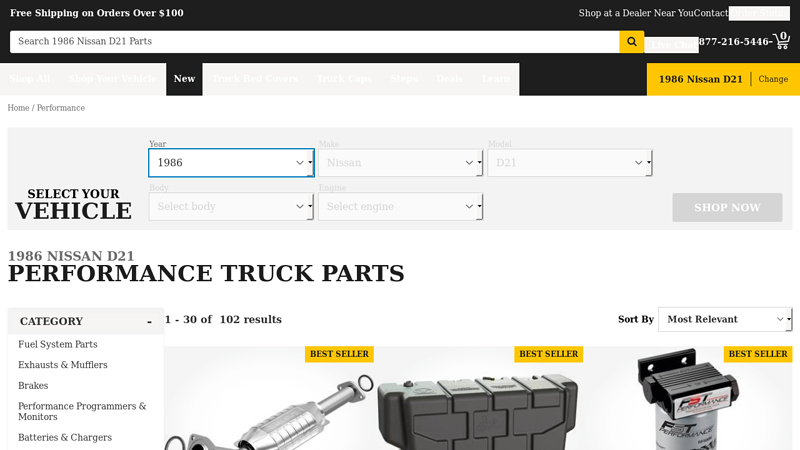Screen dimensions: 800x450
Task: Open the Model dropdown showing D21
Action: 570,163
